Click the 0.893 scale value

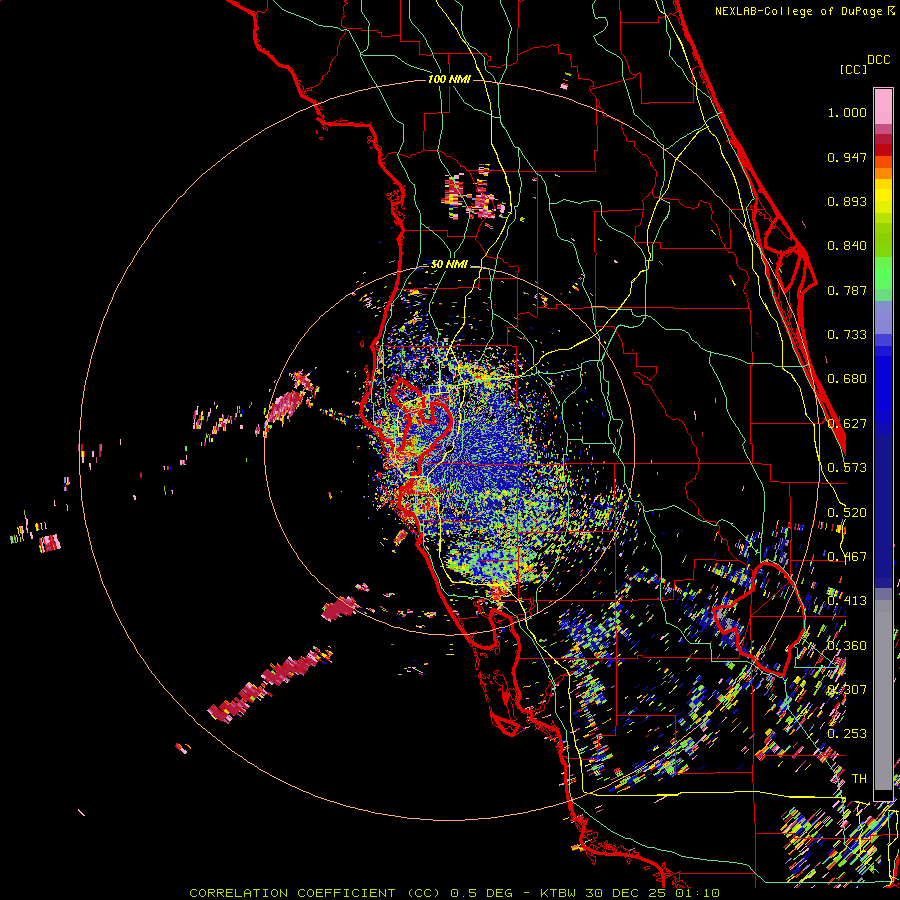(x=847, y=201)
